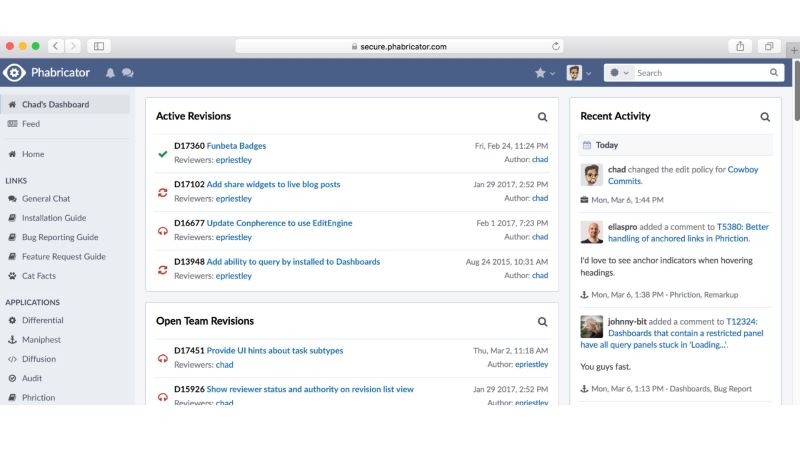800x450 pixels.
Task: Expand the search scope selector dropdown
Action: coord(619,73)
